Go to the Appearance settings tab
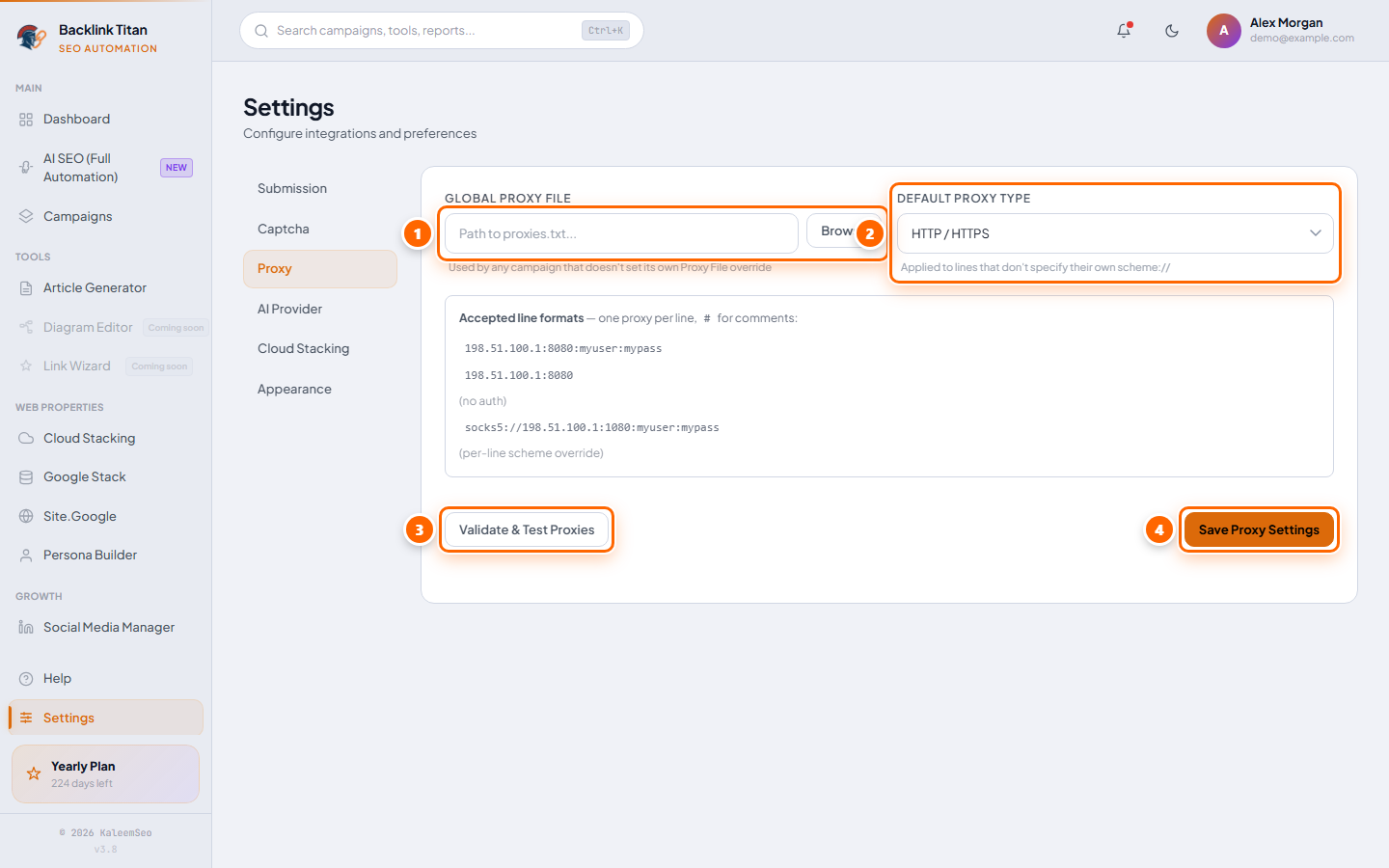 pyautogui.click(x=320, y=390)
